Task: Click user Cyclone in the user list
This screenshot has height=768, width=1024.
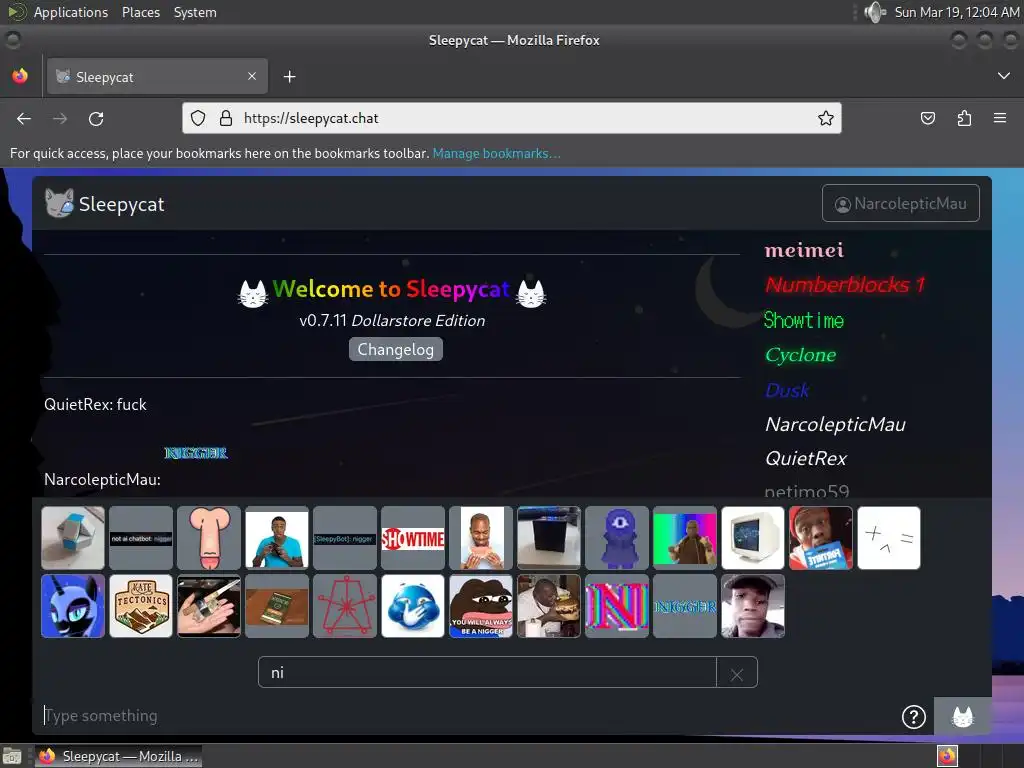Action: click(x=801, y=355)
